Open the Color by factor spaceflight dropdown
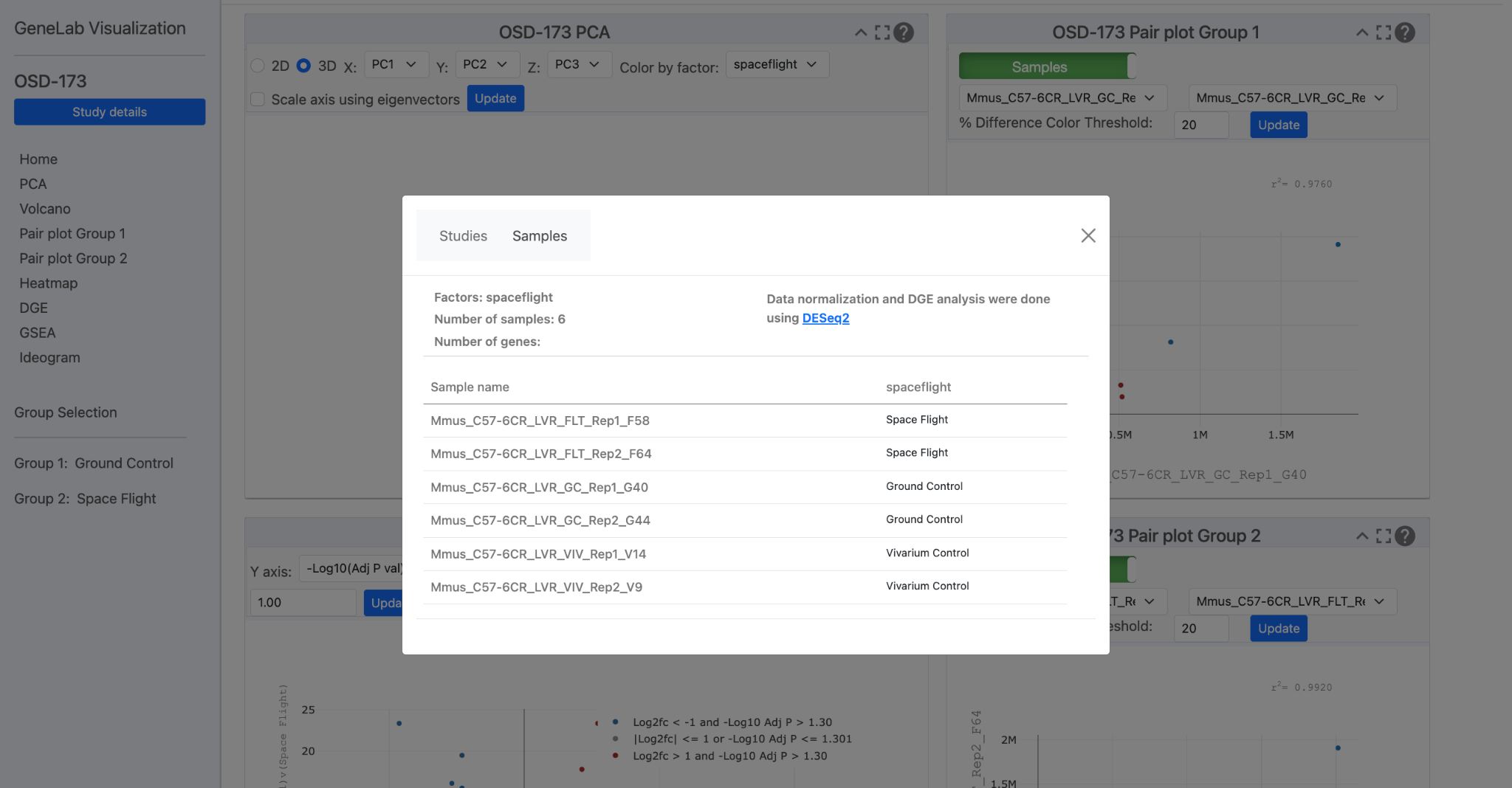The height and width of the screenshot is (788, 1512). point(776,64)
